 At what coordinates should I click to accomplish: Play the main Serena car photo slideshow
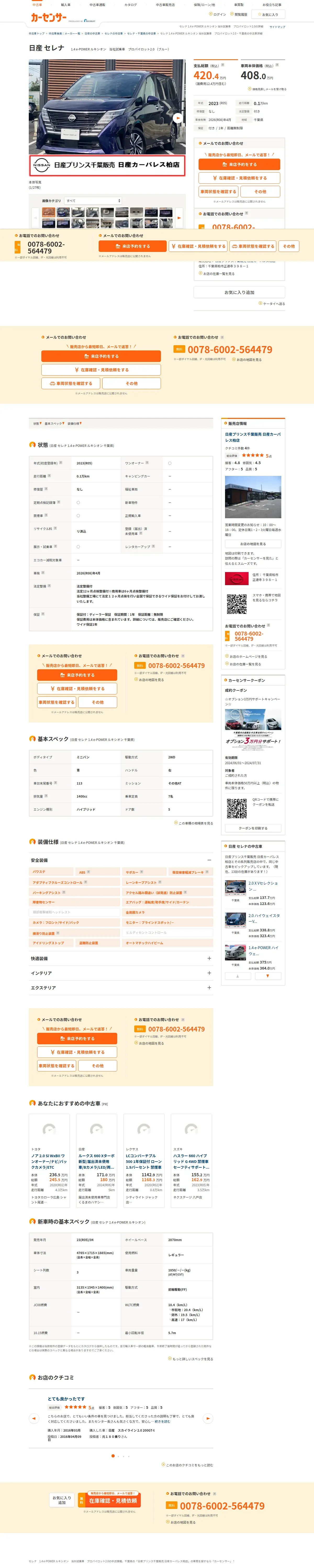(177, 118)
